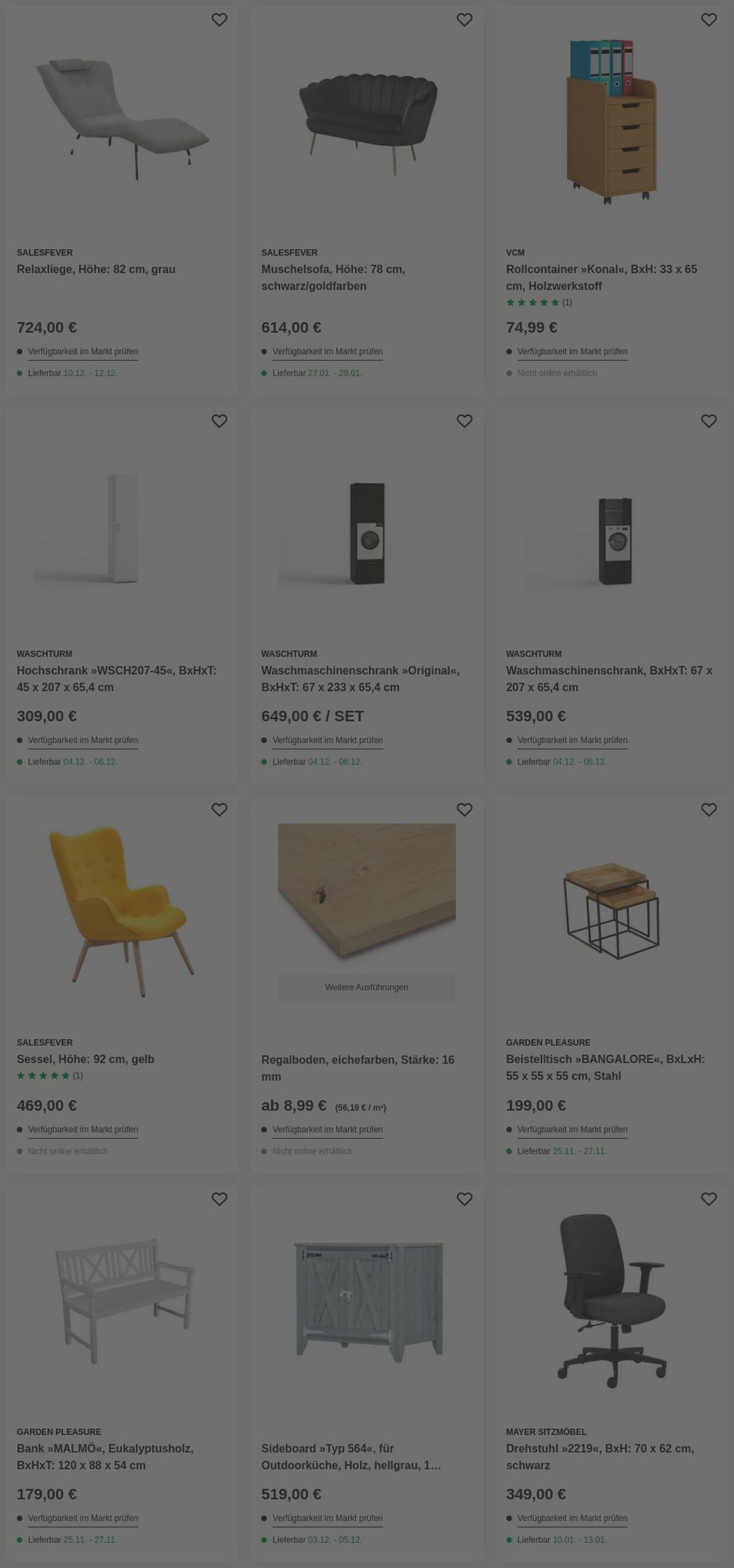Open the Rollcontainer Konal product image

pos(611,122)
